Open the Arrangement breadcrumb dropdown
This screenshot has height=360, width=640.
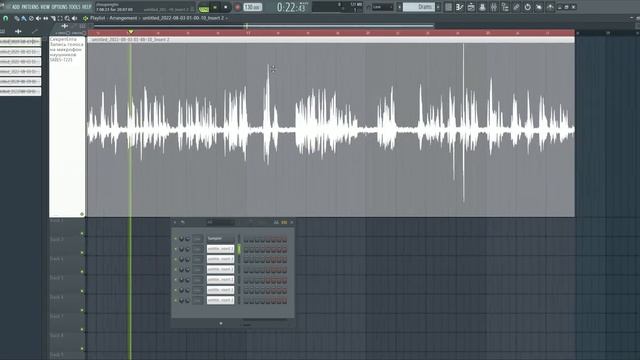(x=123, y=18)
